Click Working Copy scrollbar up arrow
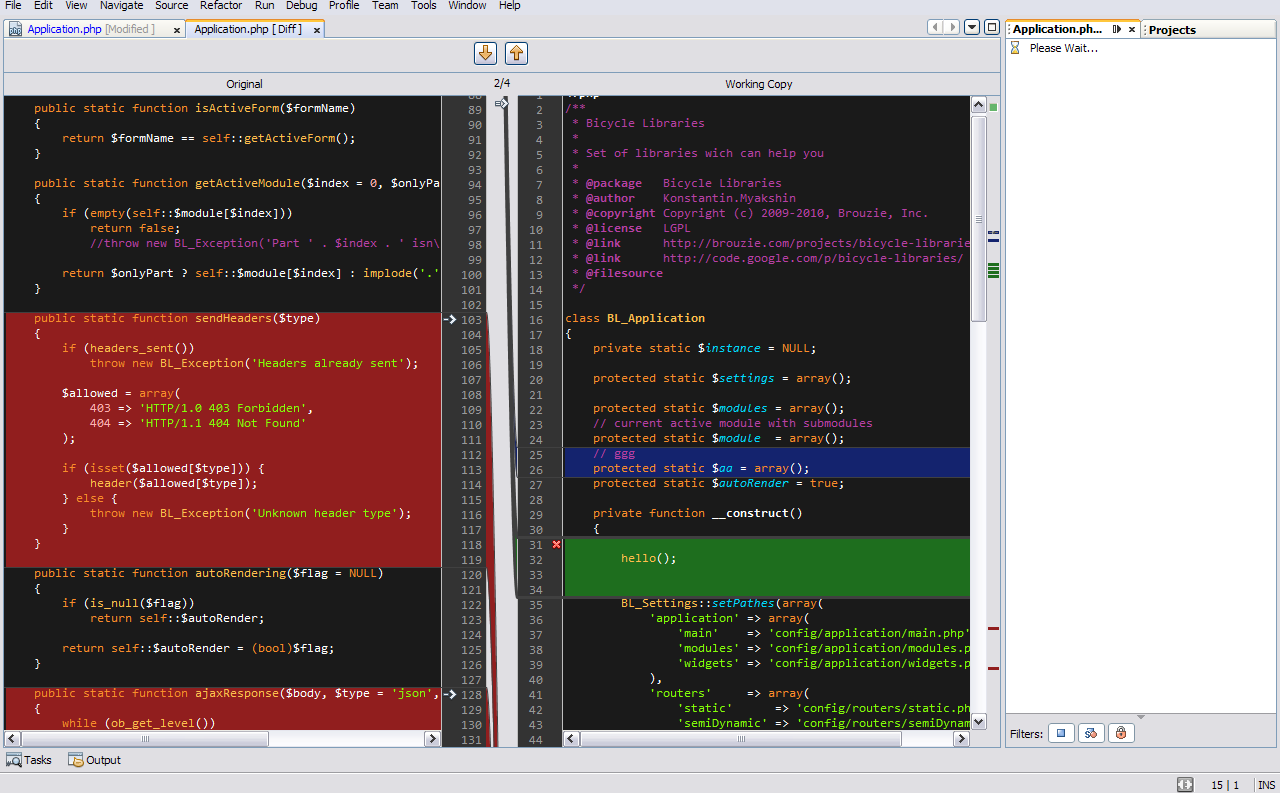The image size is (1280, 793). 979,104
